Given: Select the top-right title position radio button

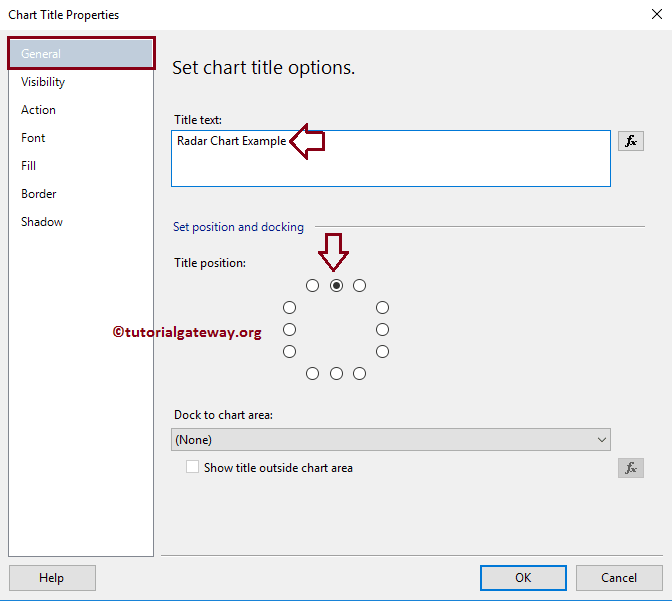Looking at the screenshot, I should click(x=359, y=286).
